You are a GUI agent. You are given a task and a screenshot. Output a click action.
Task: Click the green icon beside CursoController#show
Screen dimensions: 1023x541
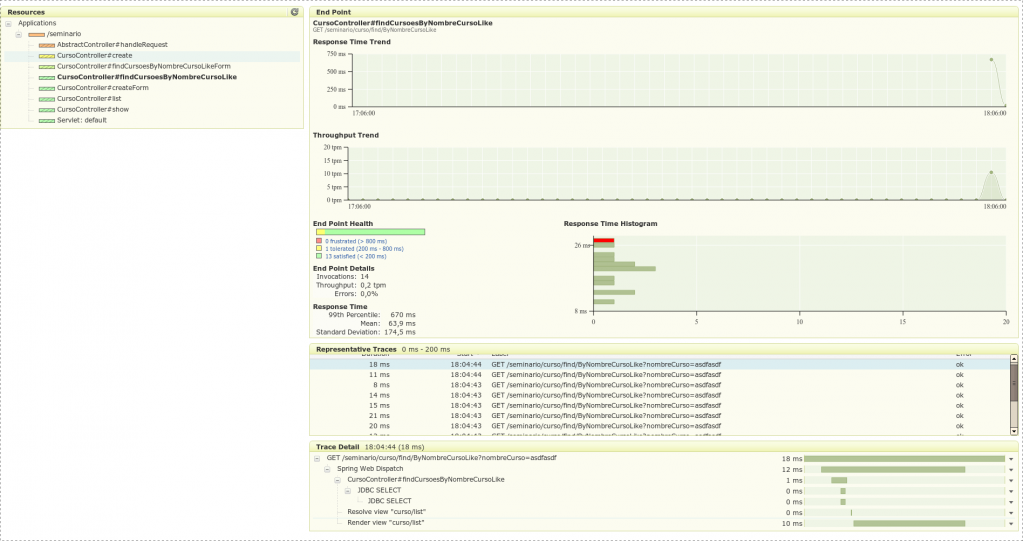[x=46, y=110]
